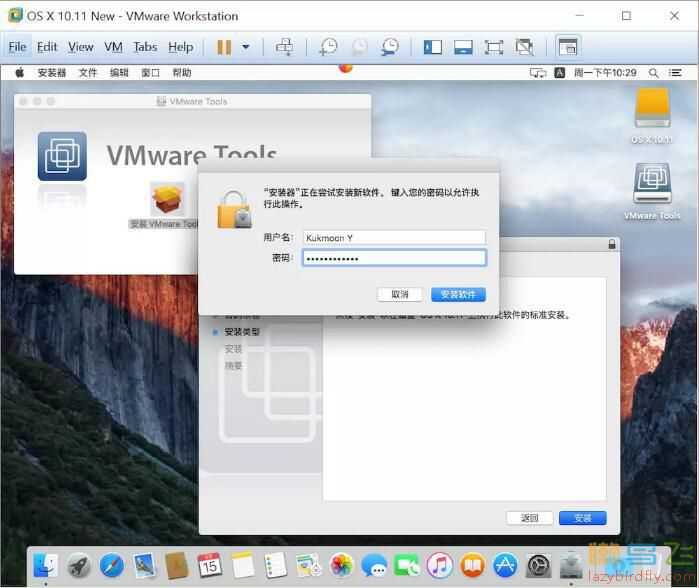The width and height of the screenshot is (699, 588).
Task: Launch Safari from the Dock
Action: pyautogui.click(x=111, y=566)
